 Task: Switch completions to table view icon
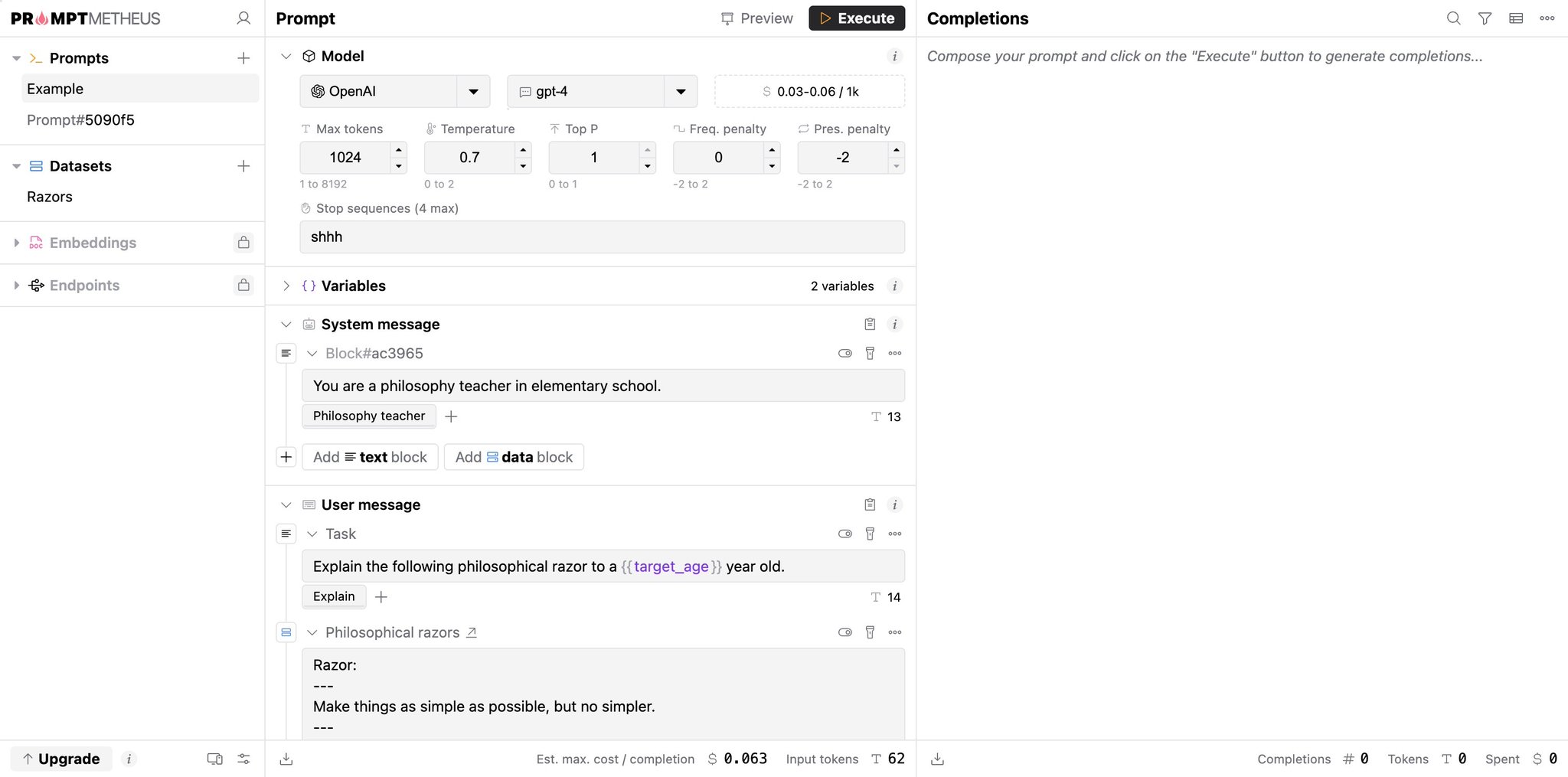(x=1516, y=18)
